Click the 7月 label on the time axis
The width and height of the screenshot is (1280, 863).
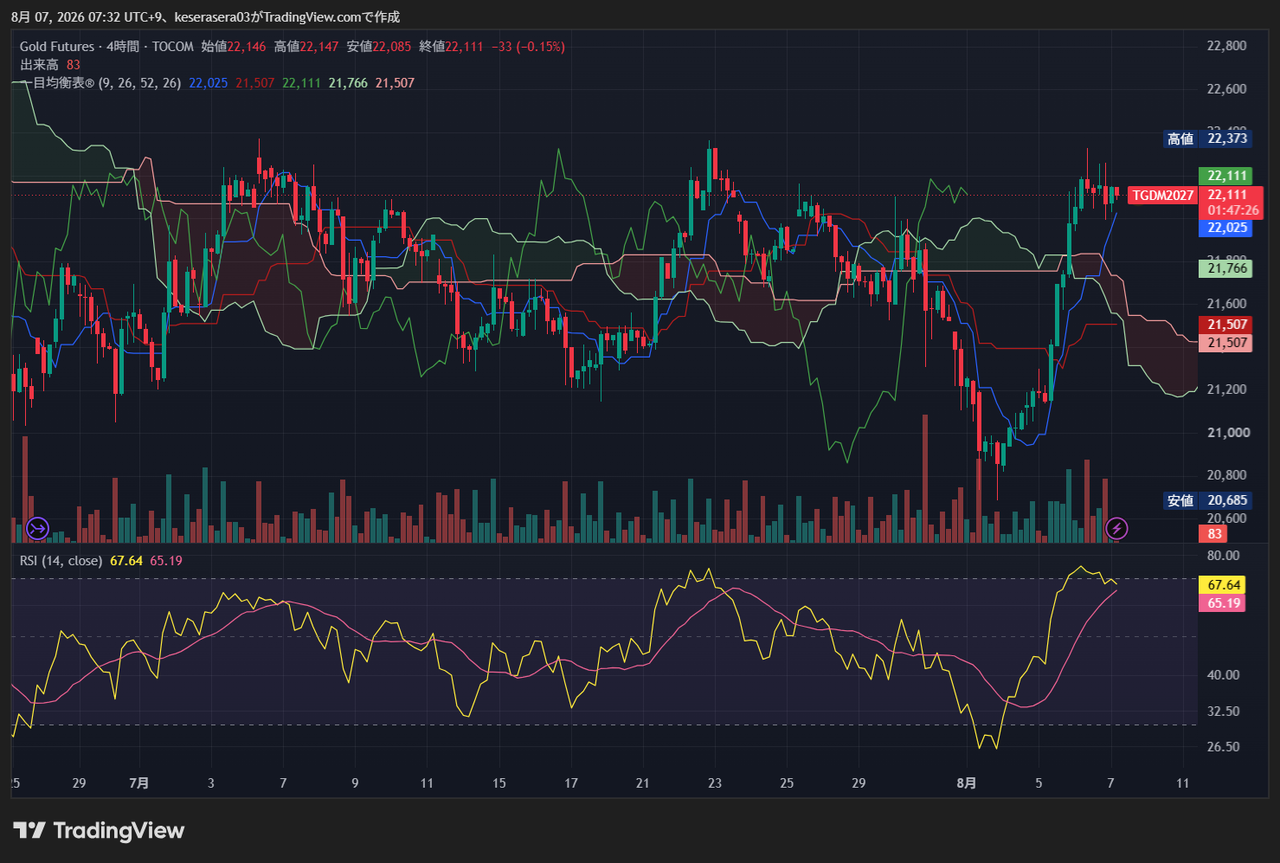pos(139,782)
